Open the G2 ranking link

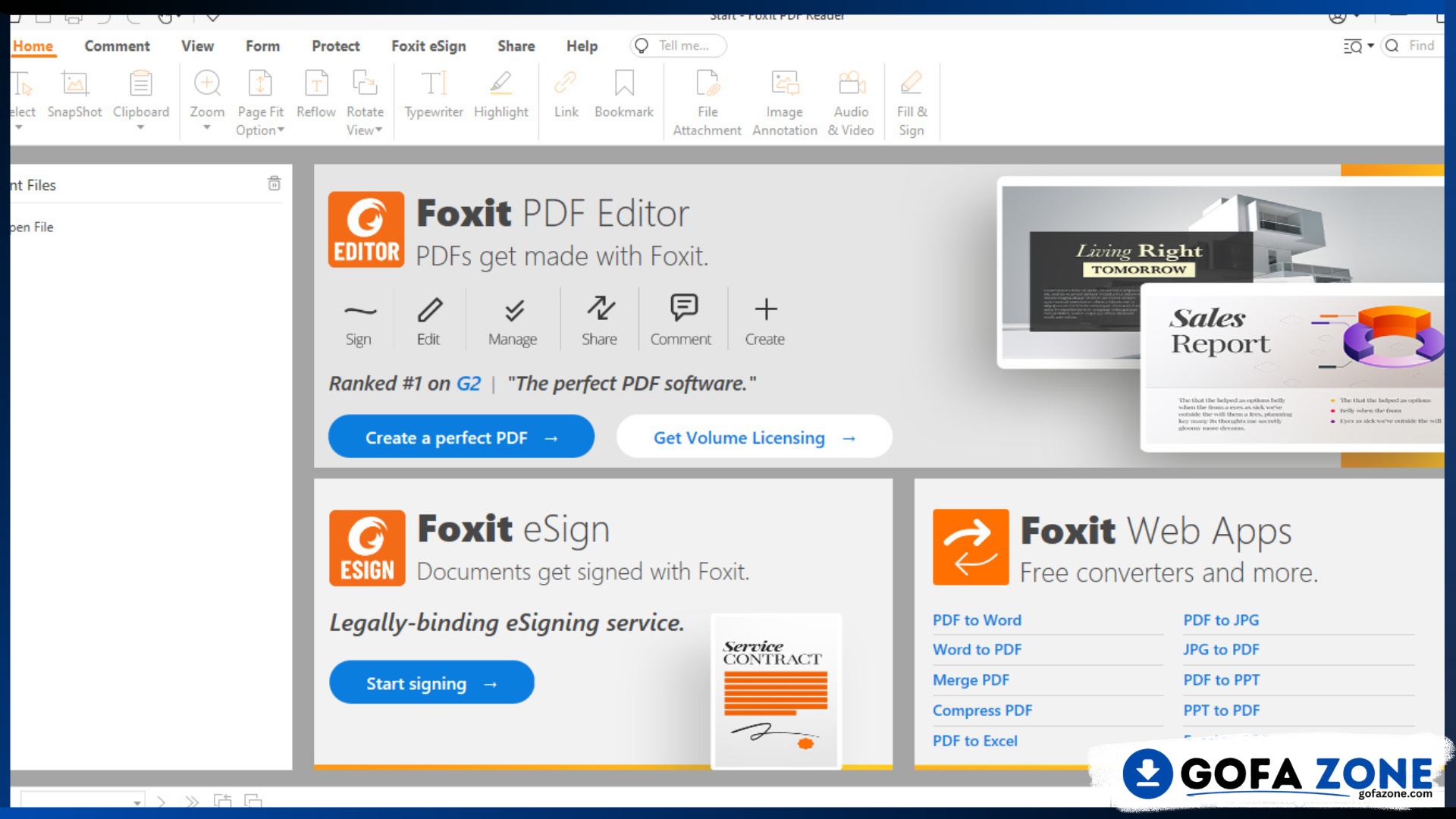click(468, 384)
